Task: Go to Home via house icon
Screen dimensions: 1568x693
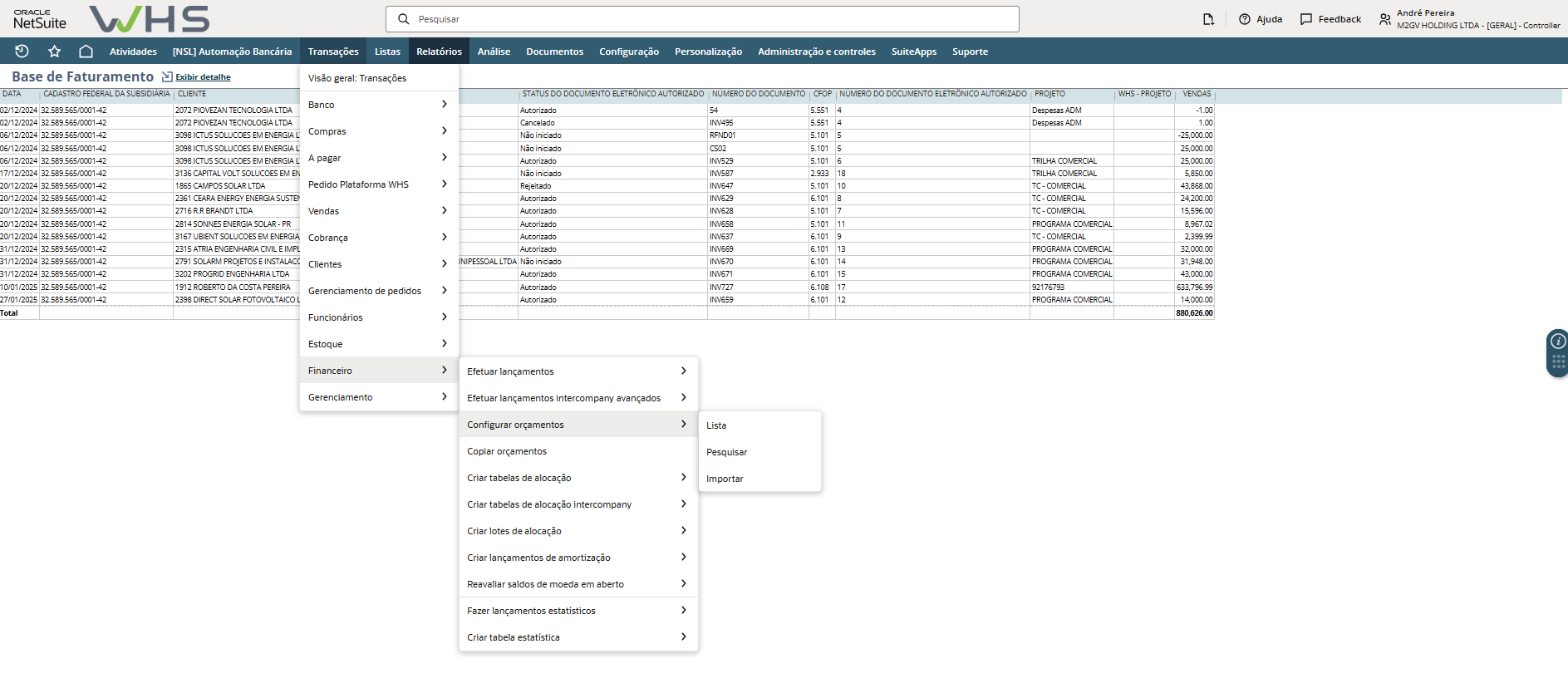Action: coord(86,52)
